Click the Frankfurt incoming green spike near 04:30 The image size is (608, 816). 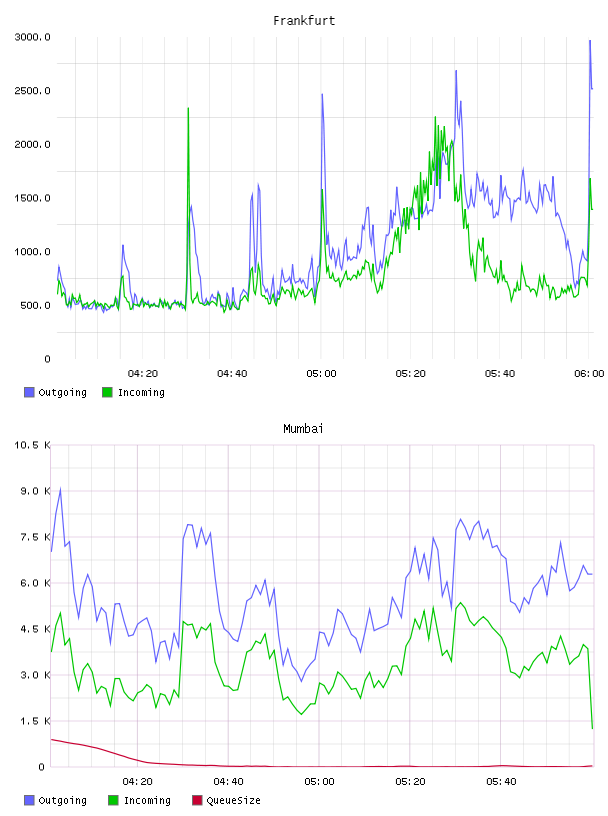[188, 109]
